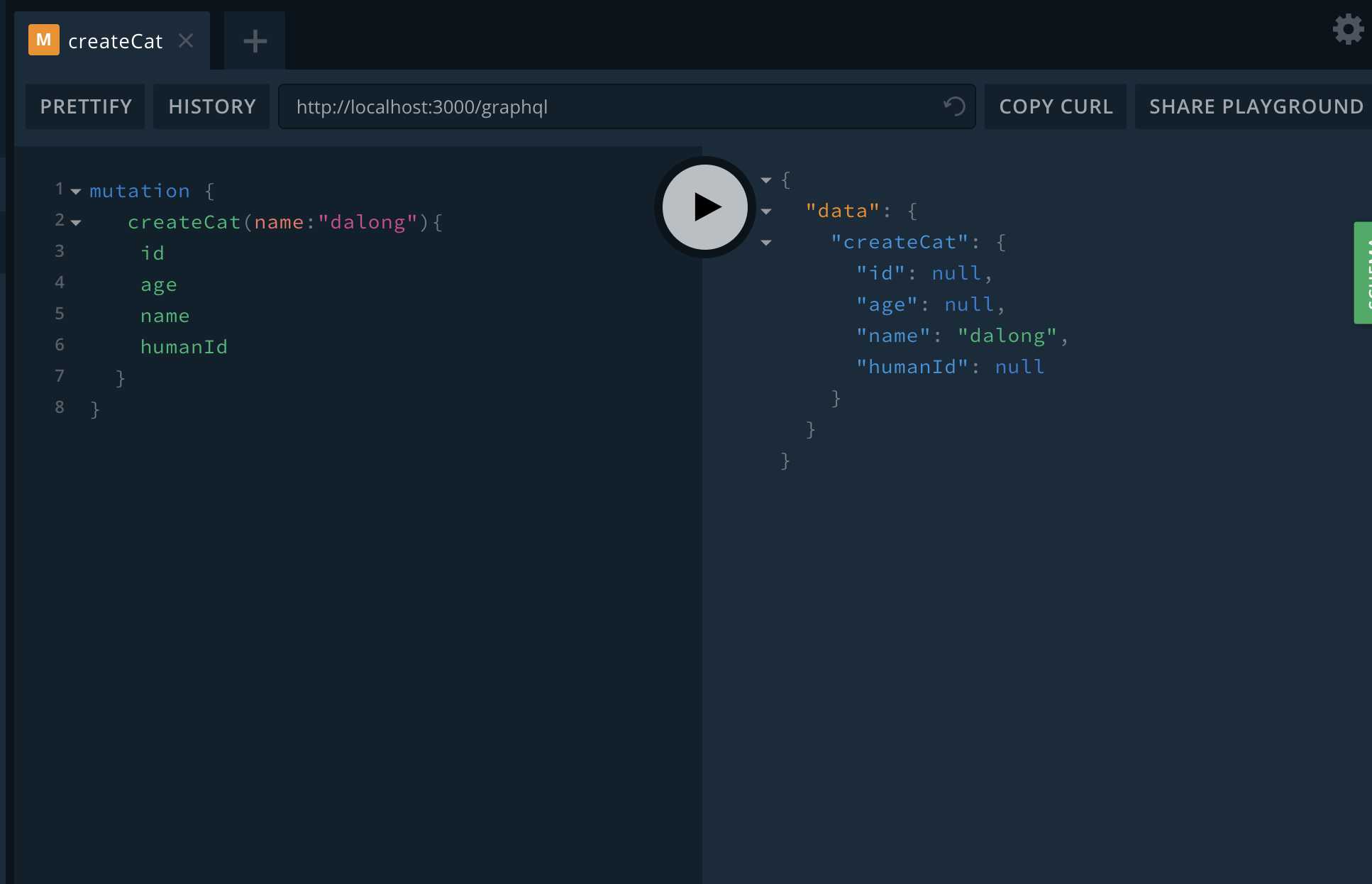Click the Add new tab plus icon
Image resolution: width=1372 pixels, height=884 pixels.
(x=253, y=40)
